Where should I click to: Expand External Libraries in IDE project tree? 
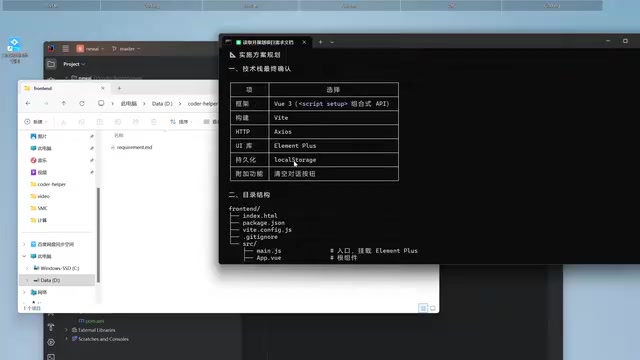point(66,330)
